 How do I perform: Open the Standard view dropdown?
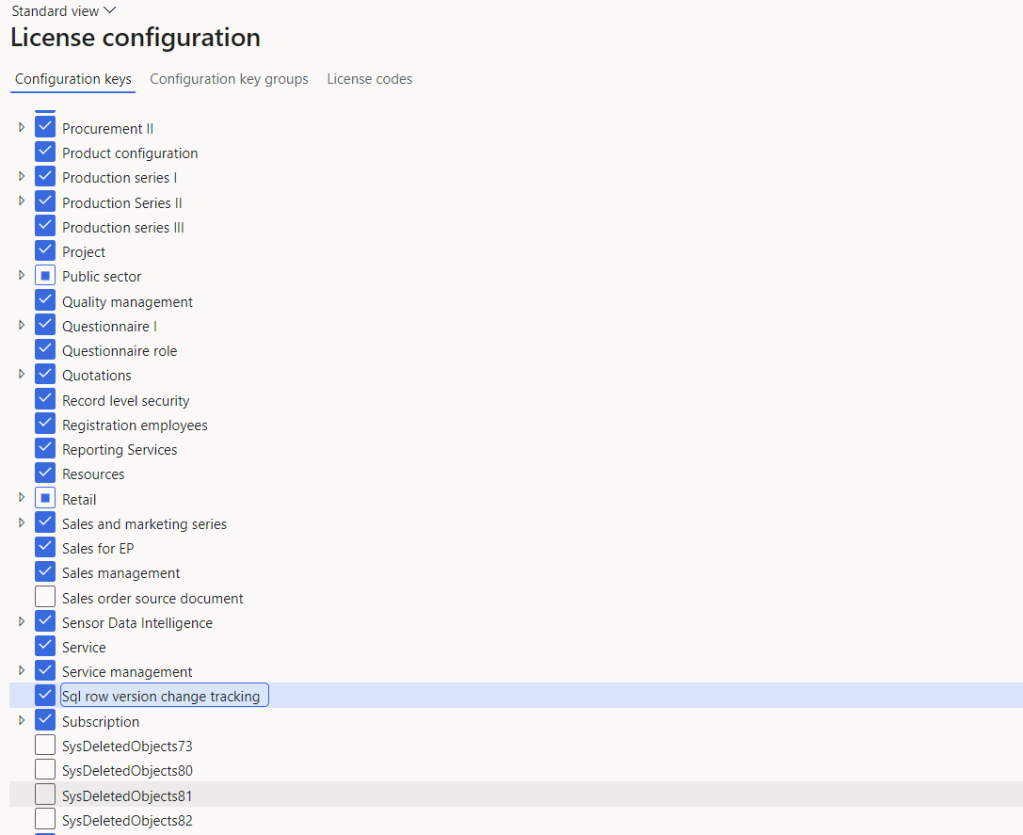click(x=64, y=11)
